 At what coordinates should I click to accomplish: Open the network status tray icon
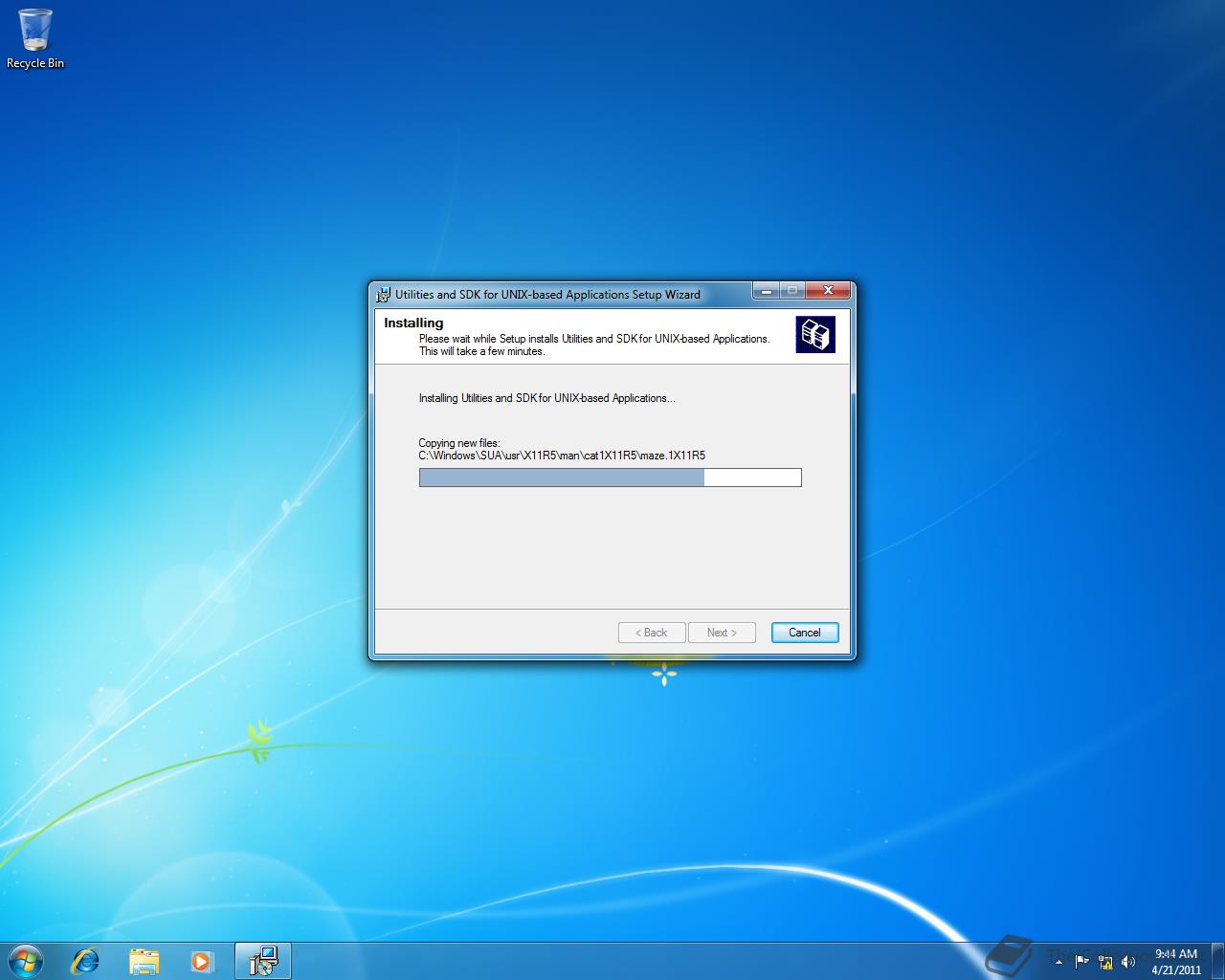pyautogui.click(x=1104, y=961)
